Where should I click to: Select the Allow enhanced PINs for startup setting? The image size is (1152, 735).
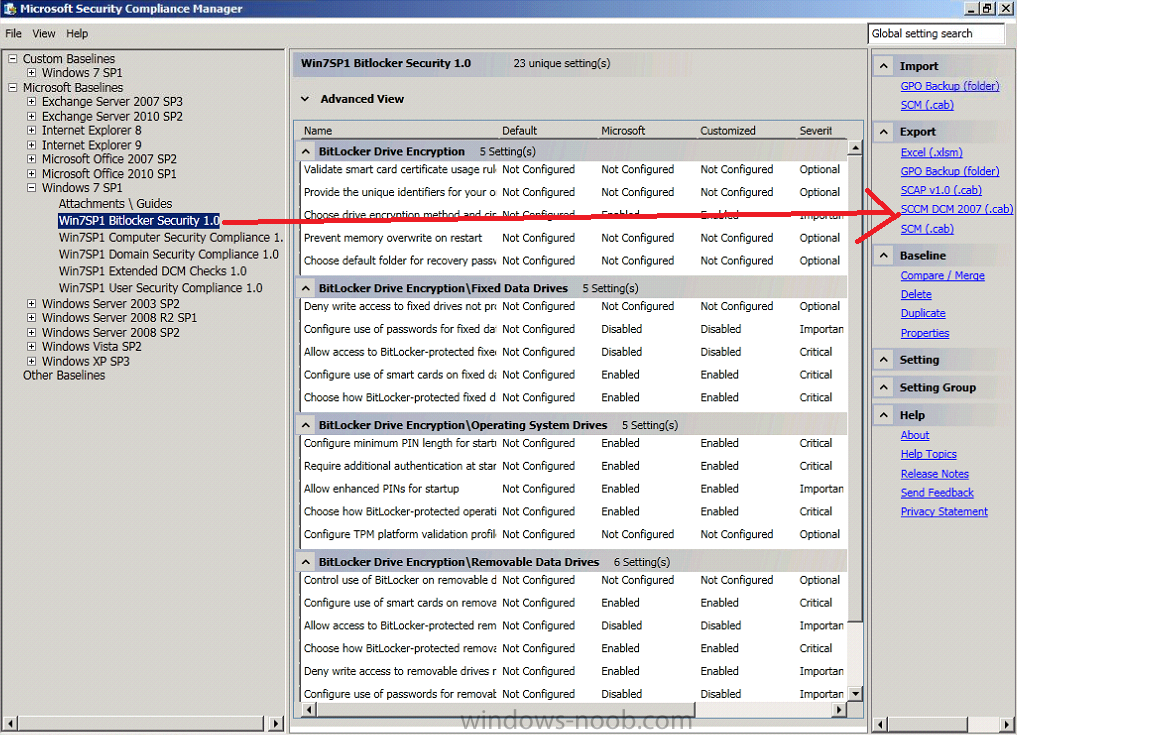[573, 489]
